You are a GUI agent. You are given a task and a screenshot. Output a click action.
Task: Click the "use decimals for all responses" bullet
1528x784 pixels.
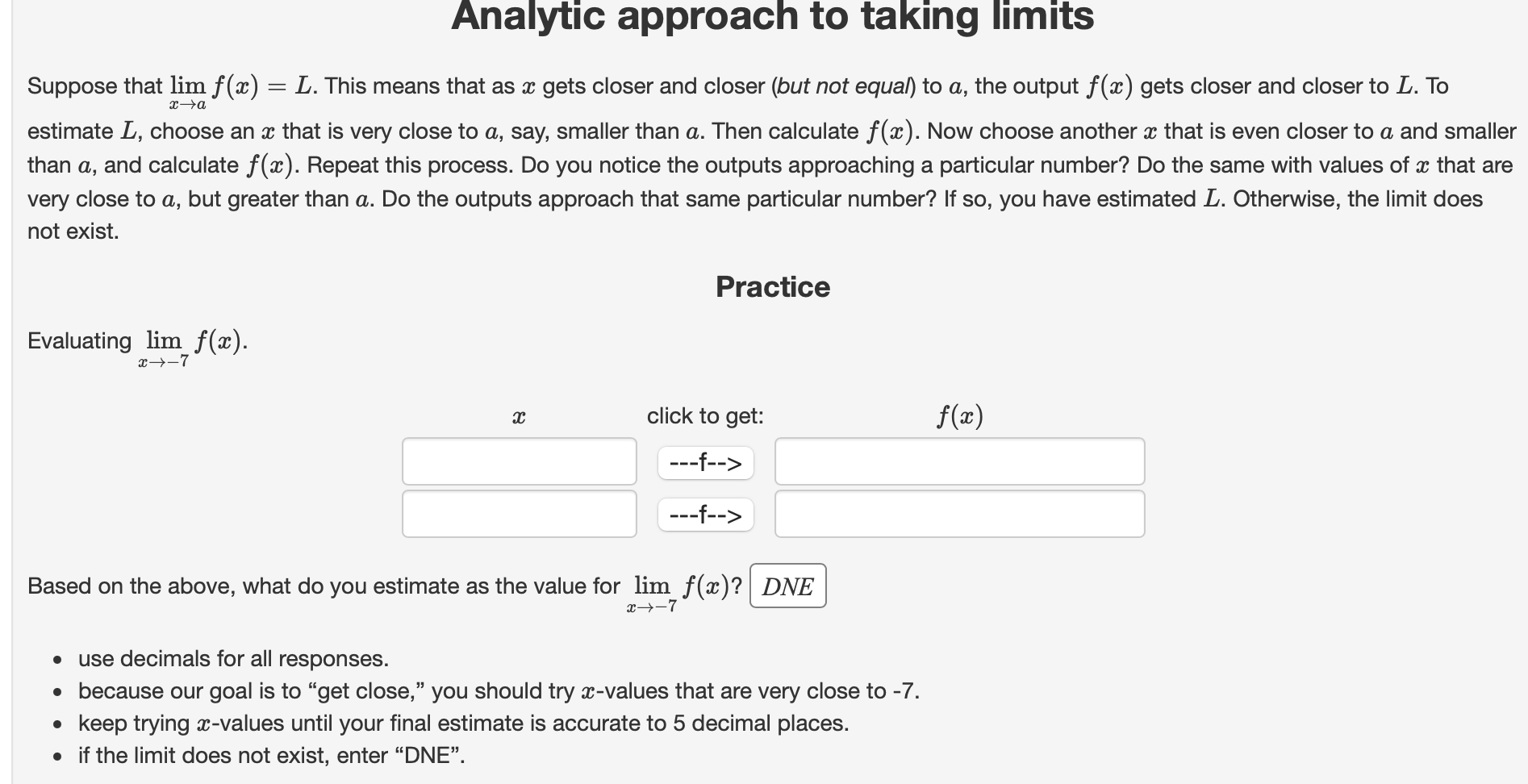pyautogui.click(x=232, y=658)
